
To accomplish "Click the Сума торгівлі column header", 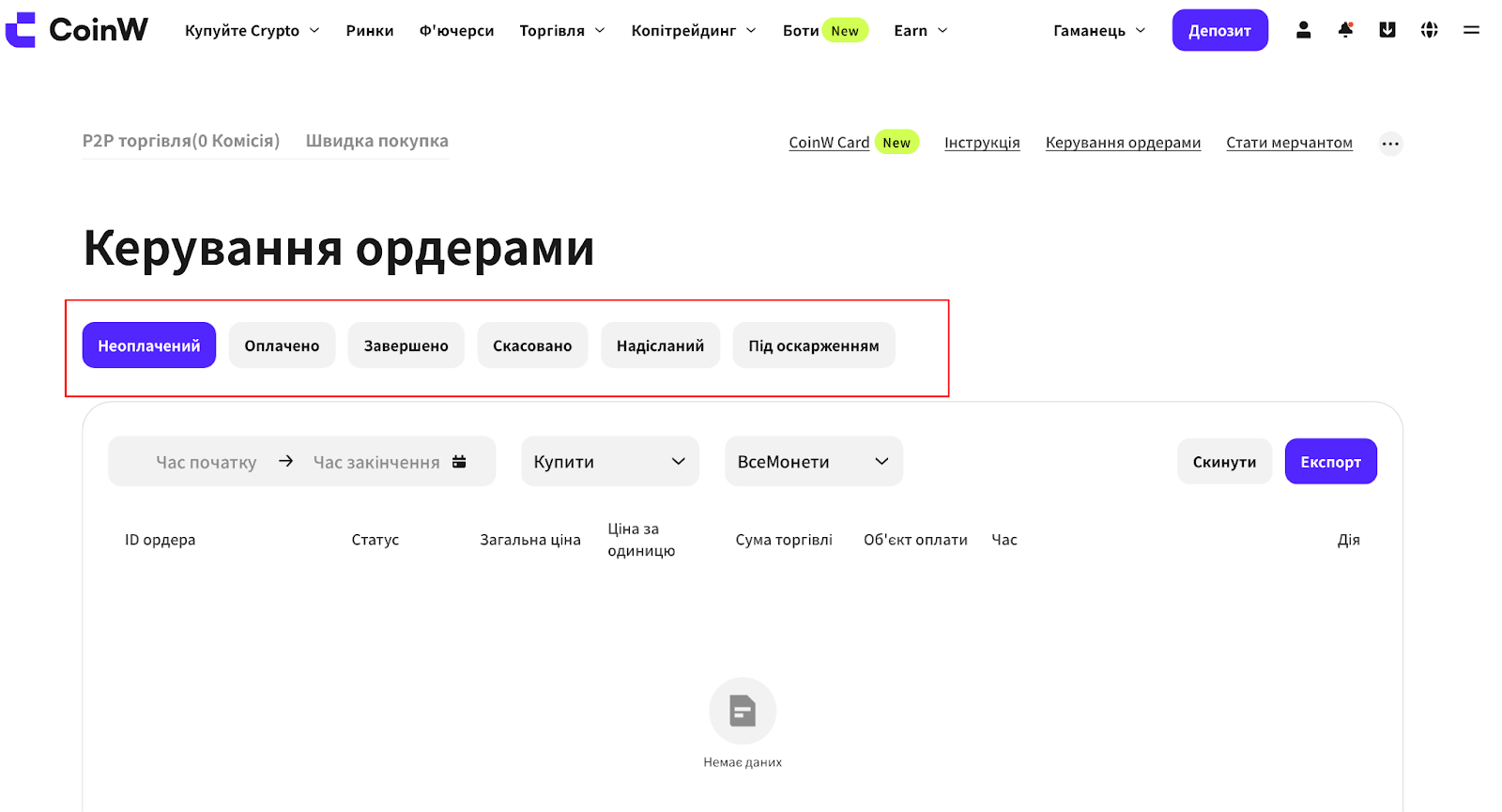I will point(784,540).
